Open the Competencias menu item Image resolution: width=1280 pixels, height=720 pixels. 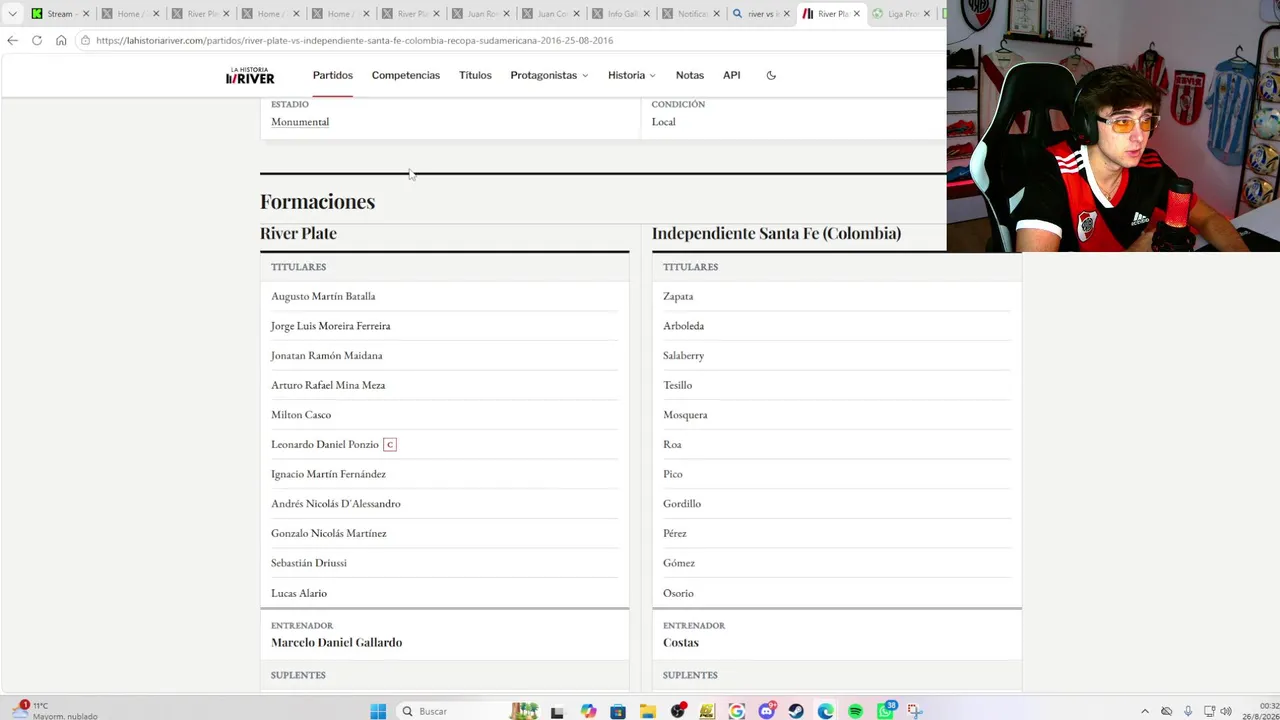(x=406, y=75)
